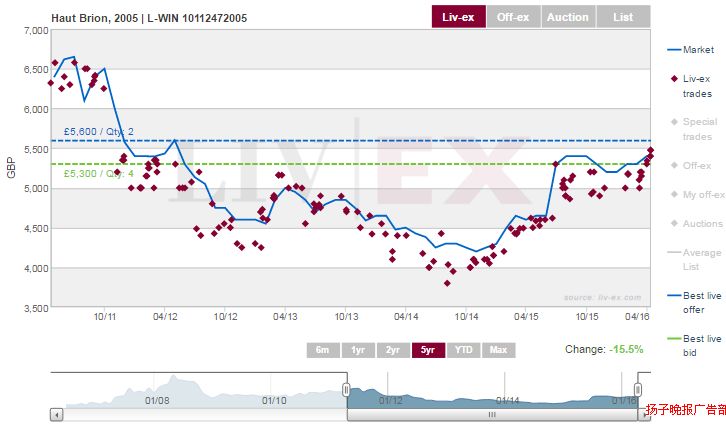The height and width of the screenshot is (426, 726).
Task: Toggle the Best live bid legend line
Action: (694, 345)
